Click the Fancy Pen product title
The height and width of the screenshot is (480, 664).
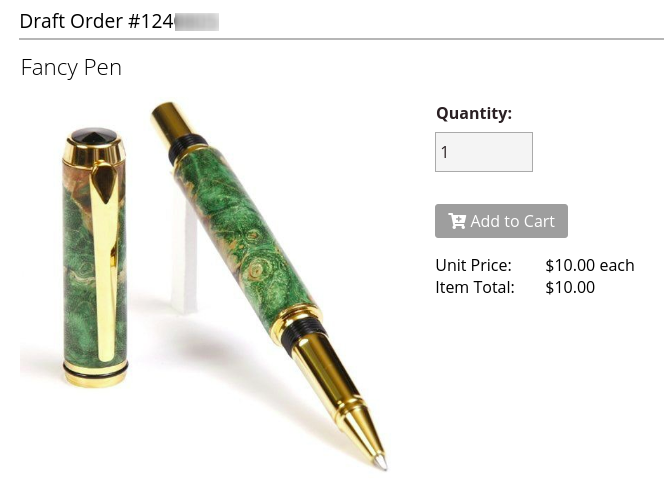tap(71, 67)
